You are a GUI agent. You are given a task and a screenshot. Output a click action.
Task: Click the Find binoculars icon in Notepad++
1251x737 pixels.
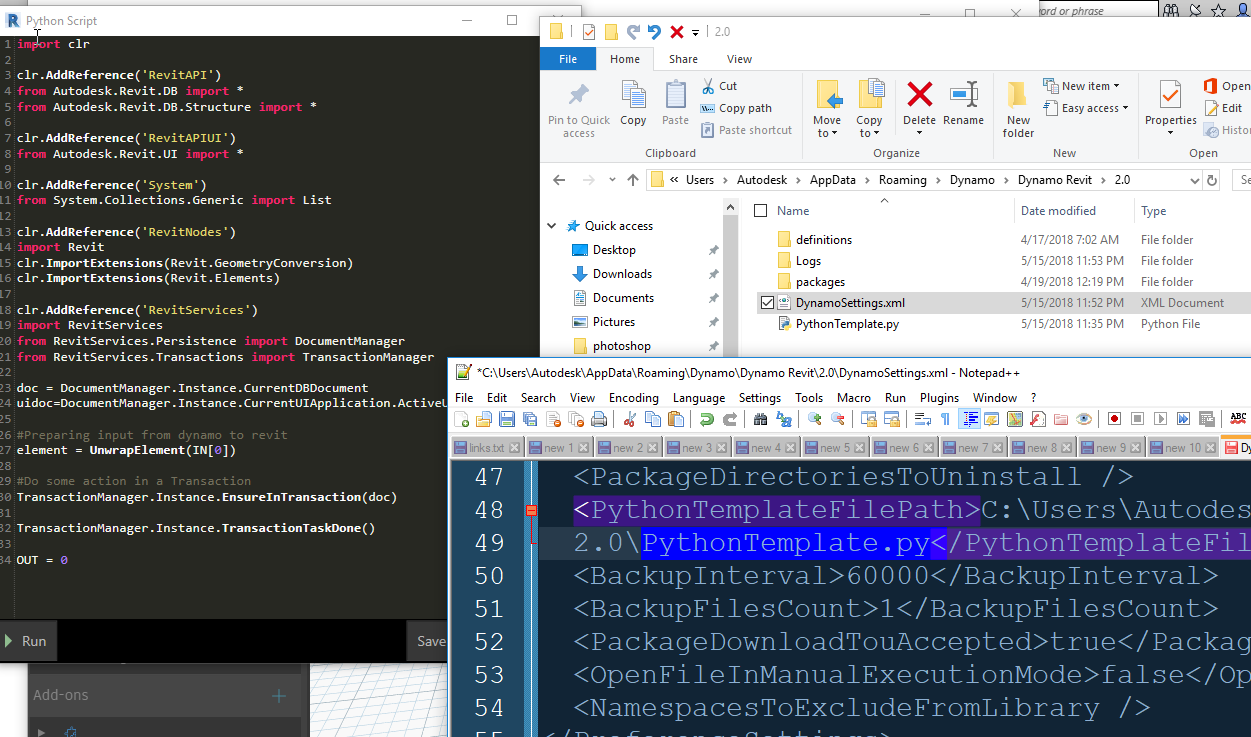tap(760, 419)
